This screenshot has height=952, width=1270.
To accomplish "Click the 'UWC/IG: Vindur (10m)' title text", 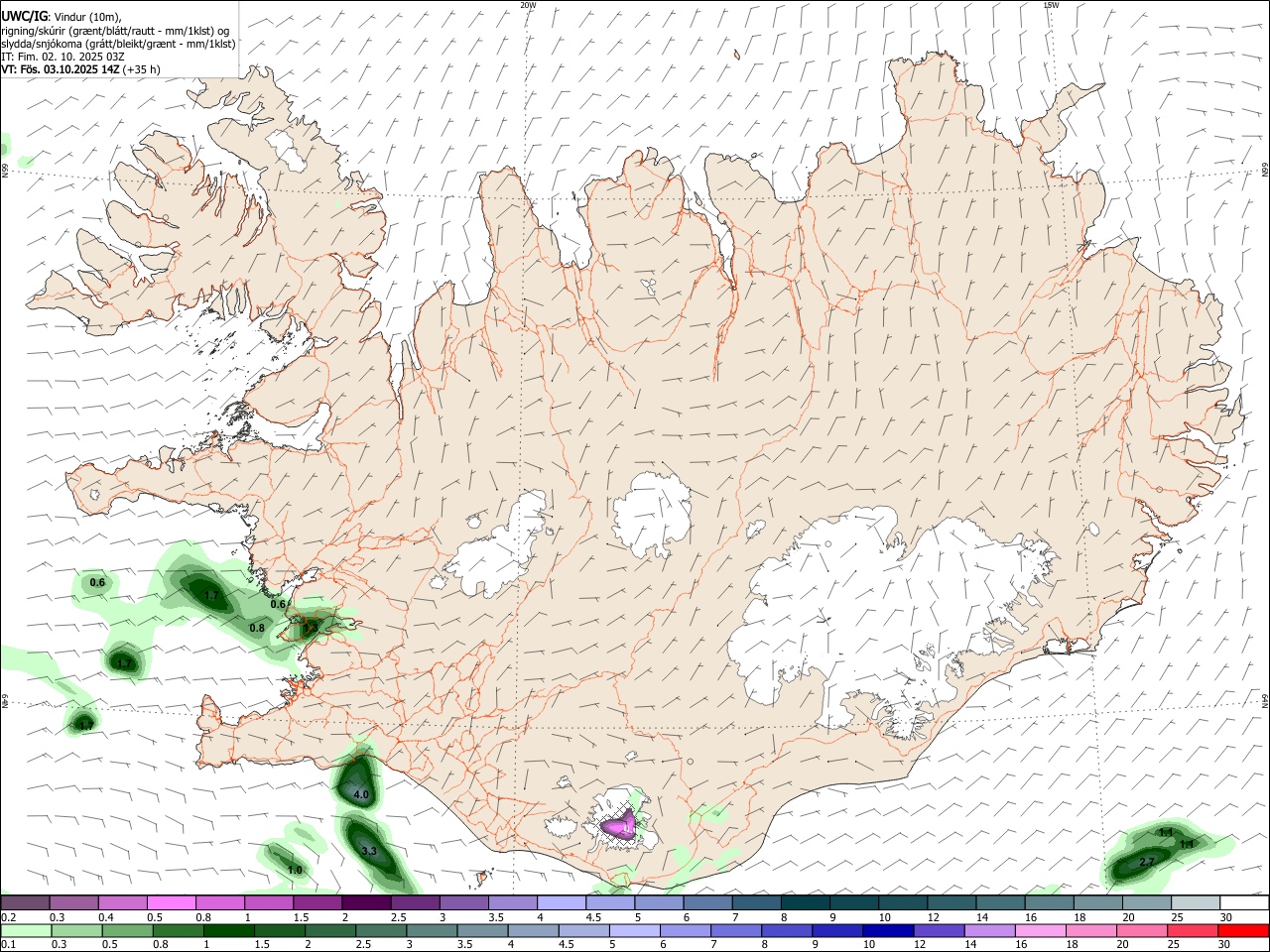I will 61,16.
